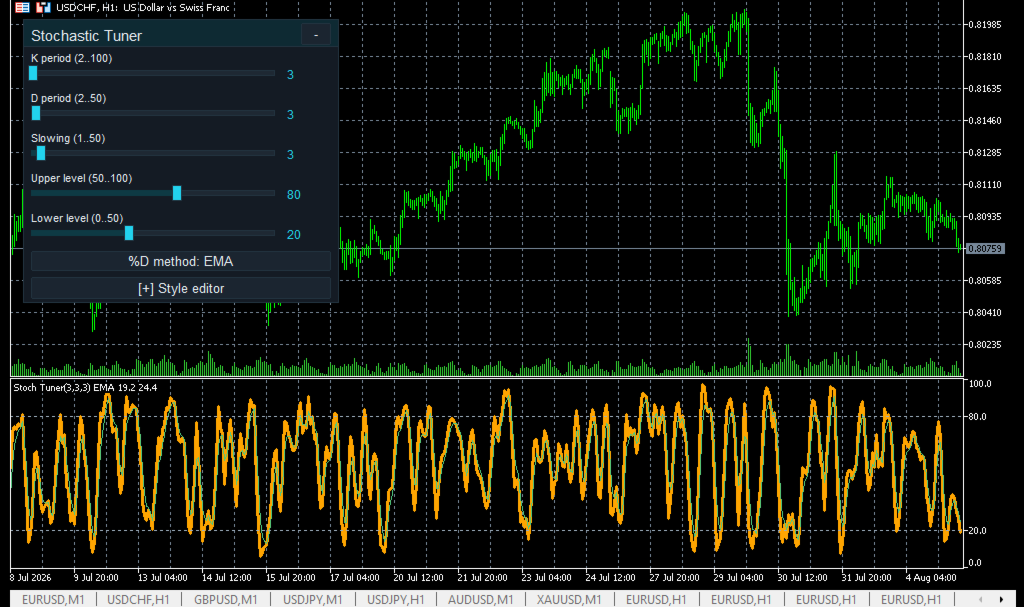Click the Lower level slider handle
The height and width of the screenshot is (607, 1024).
(x=129, y=233)
